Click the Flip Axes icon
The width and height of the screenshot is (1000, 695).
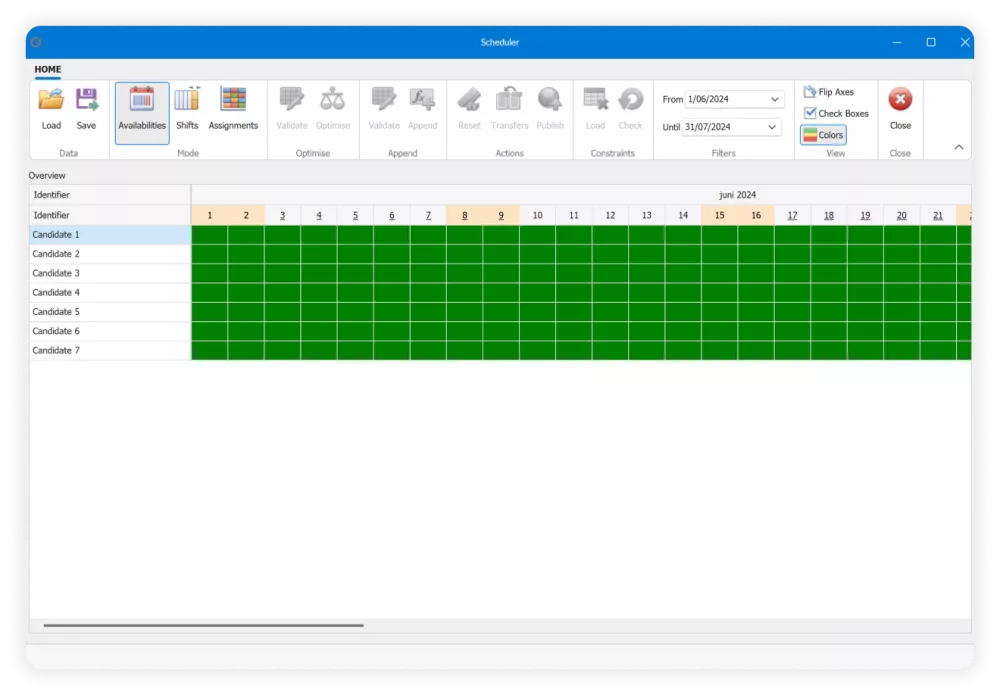[810, 91]
